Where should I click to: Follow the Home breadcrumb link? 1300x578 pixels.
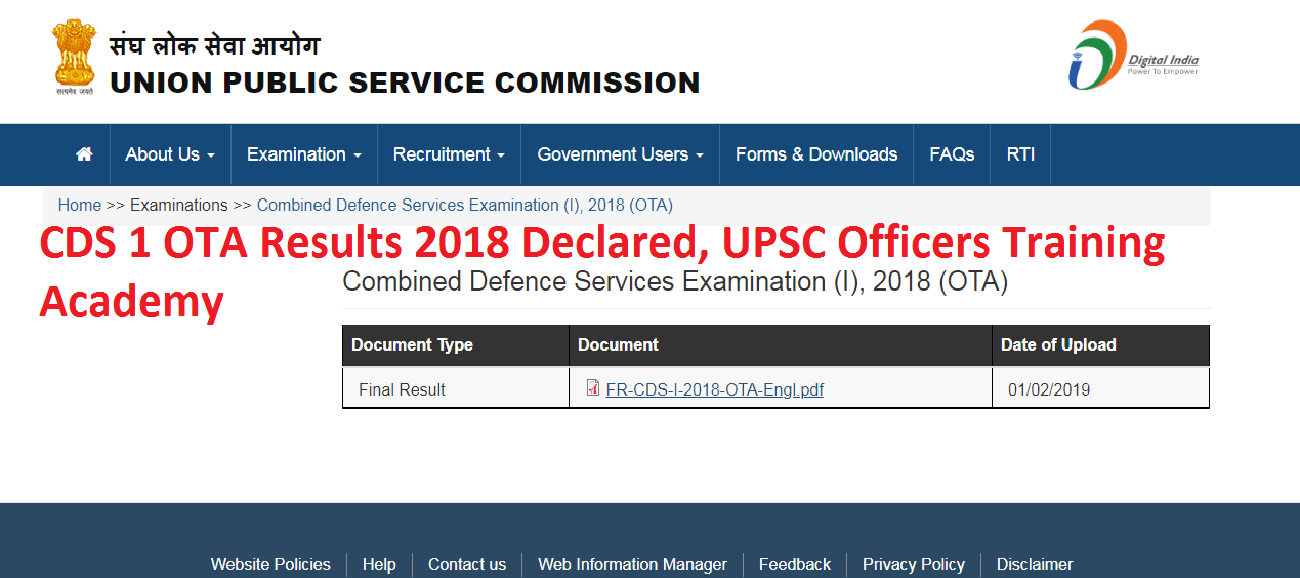point(79,204)
